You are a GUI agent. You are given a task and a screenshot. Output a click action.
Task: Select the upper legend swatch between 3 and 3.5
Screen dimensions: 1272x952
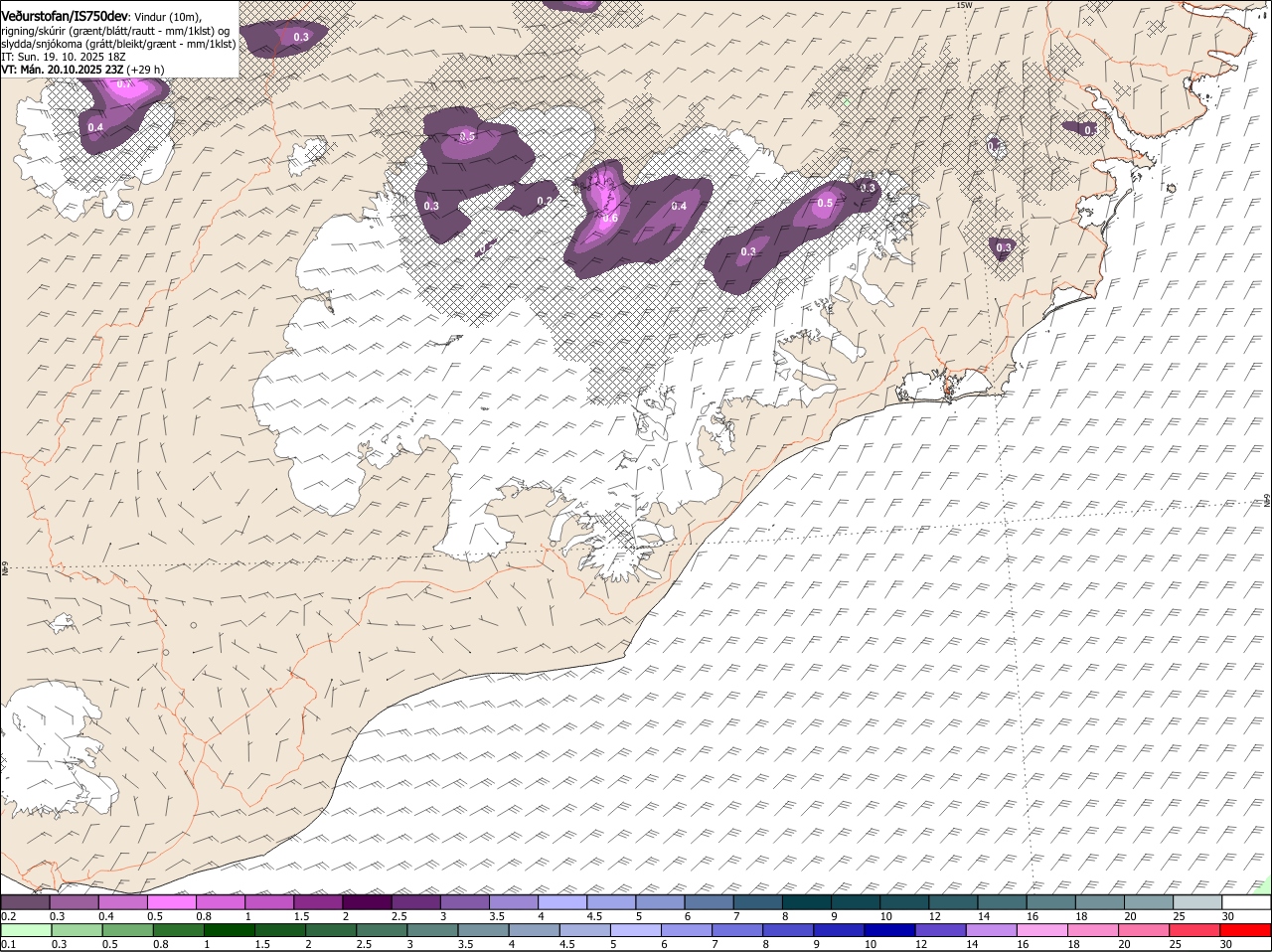(465, 902)
